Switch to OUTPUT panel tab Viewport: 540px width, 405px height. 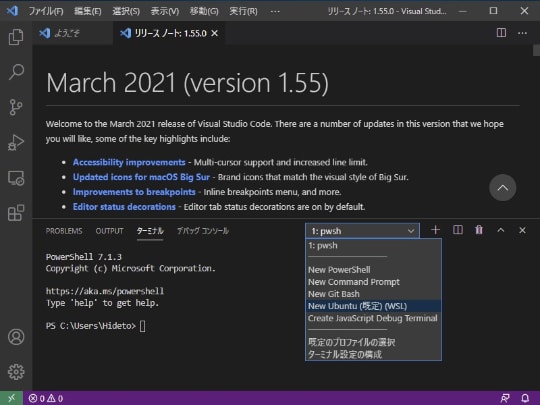(110, 231)
